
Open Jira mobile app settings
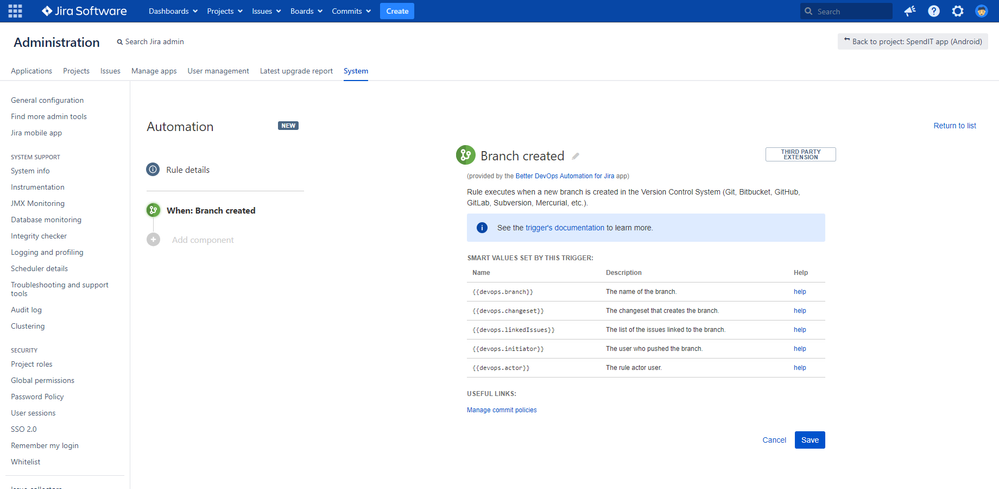click(36, 133)
